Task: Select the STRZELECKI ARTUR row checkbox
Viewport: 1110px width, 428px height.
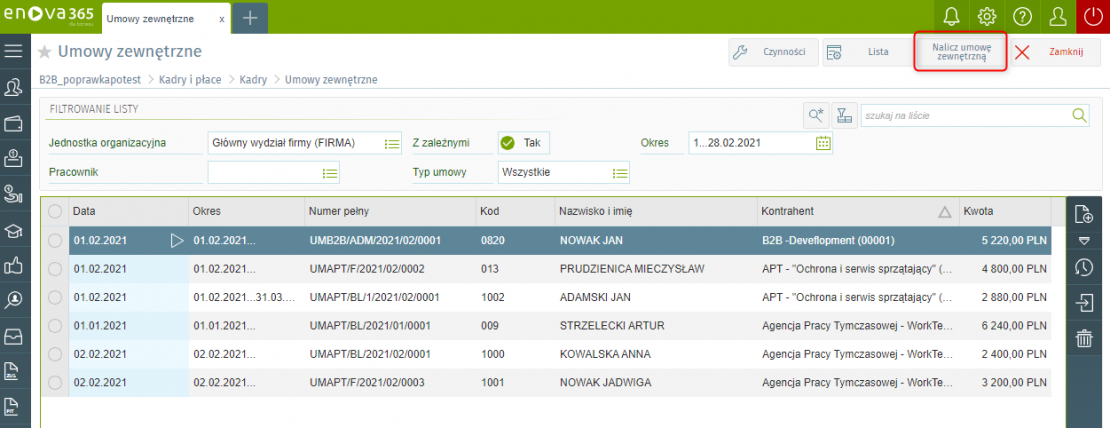Action: [55, 326]
